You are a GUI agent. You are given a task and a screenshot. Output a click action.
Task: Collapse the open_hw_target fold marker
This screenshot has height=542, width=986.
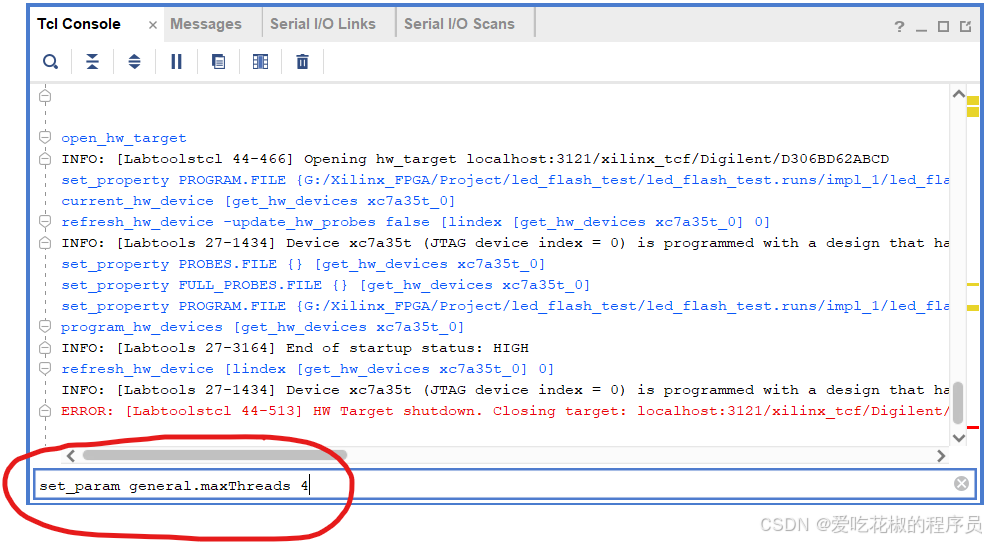[45, 137]
